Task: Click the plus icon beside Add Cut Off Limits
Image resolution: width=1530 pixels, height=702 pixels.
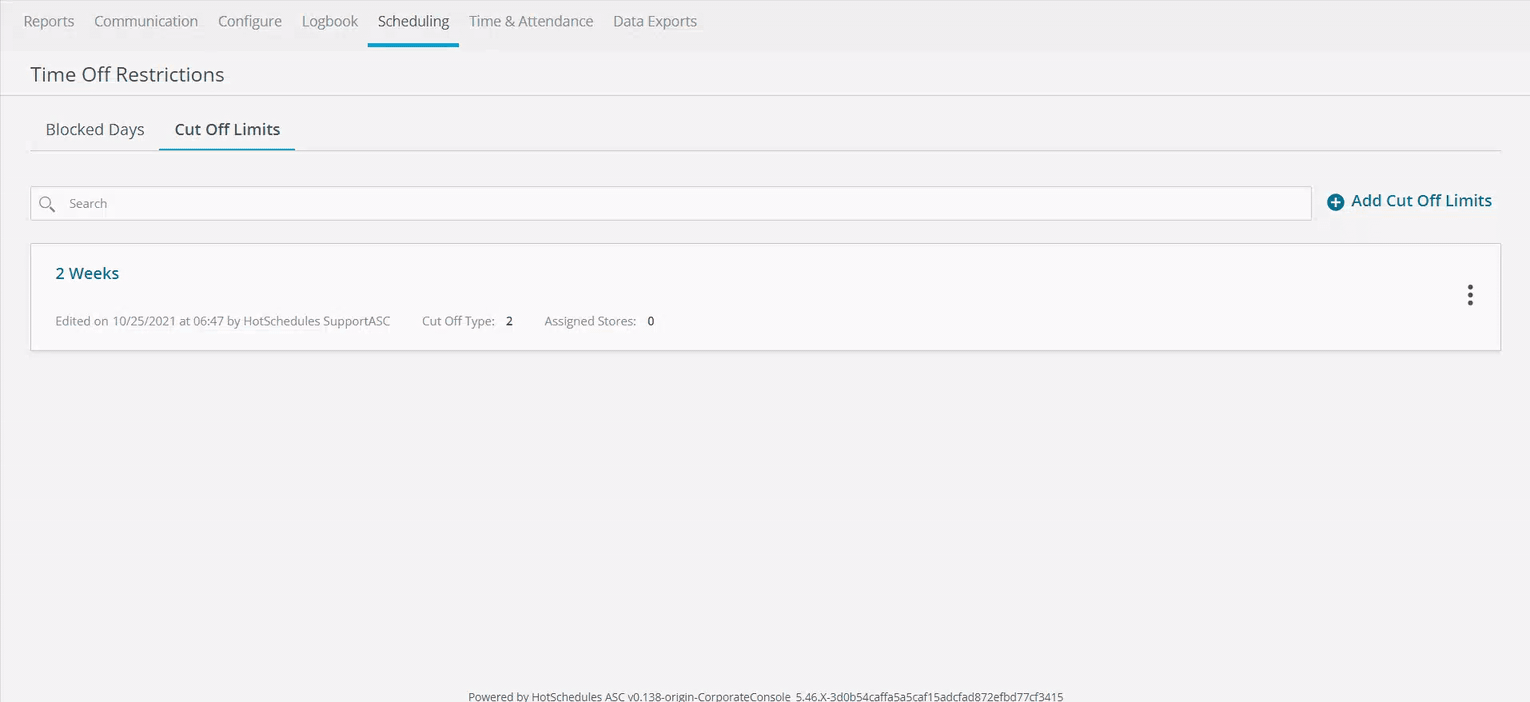Action: pyautogui.click(x=1335, y=202)
